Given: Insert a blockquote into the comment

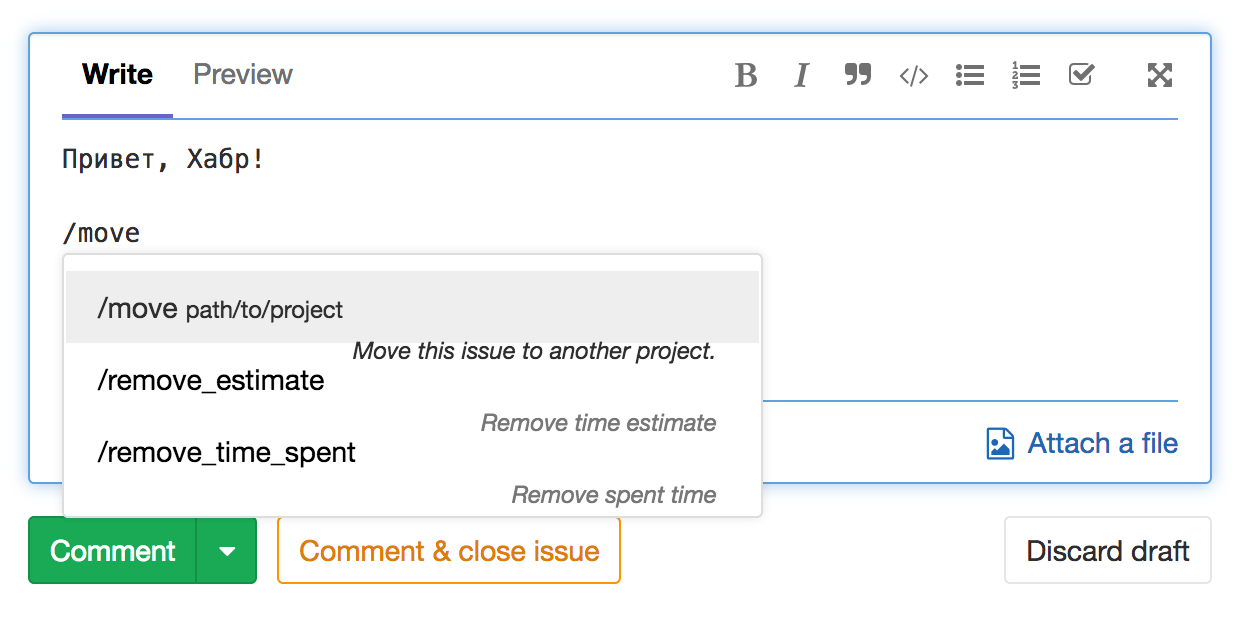Looking at the screenshot, I should coord(857,74).
